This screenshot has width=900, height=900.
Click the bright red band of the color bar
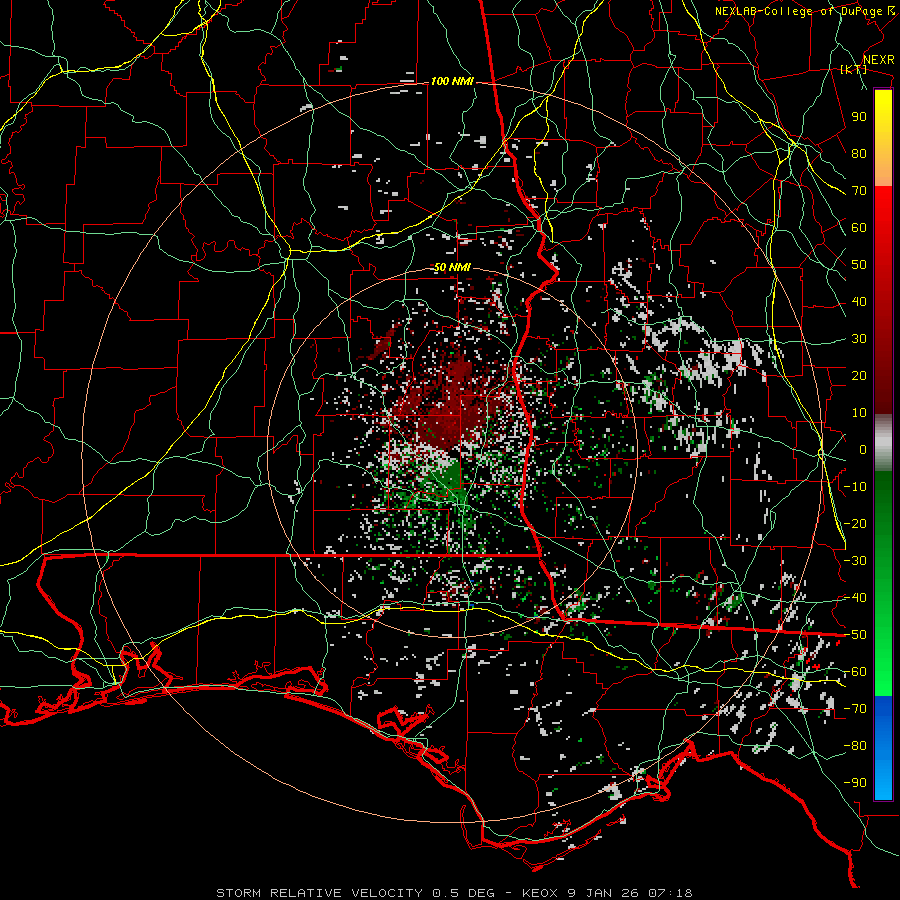tap(883, 230)
